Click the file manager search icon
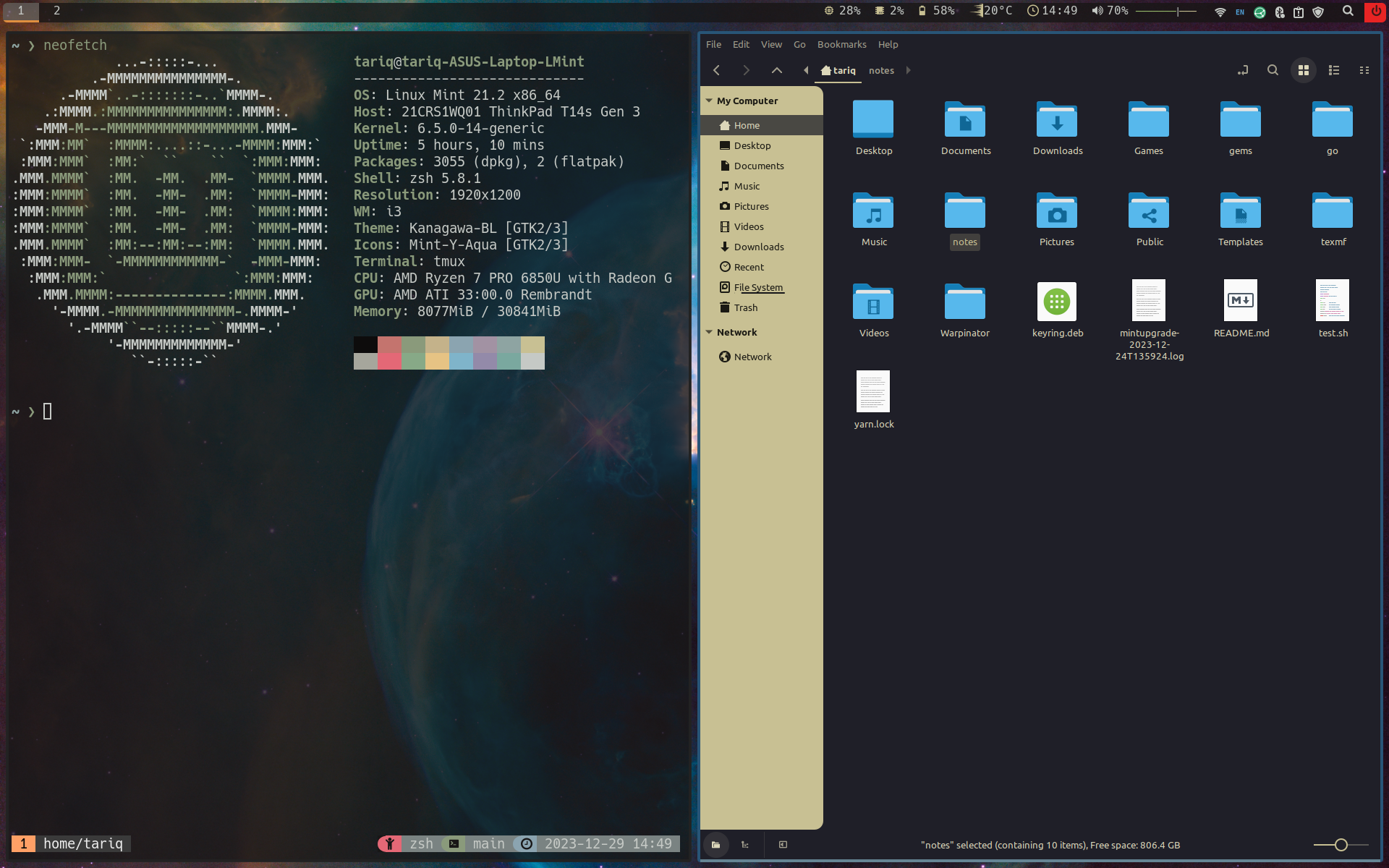Image resolution: width=1389 pixels, height=868 pixels. tap(1273, 70)
